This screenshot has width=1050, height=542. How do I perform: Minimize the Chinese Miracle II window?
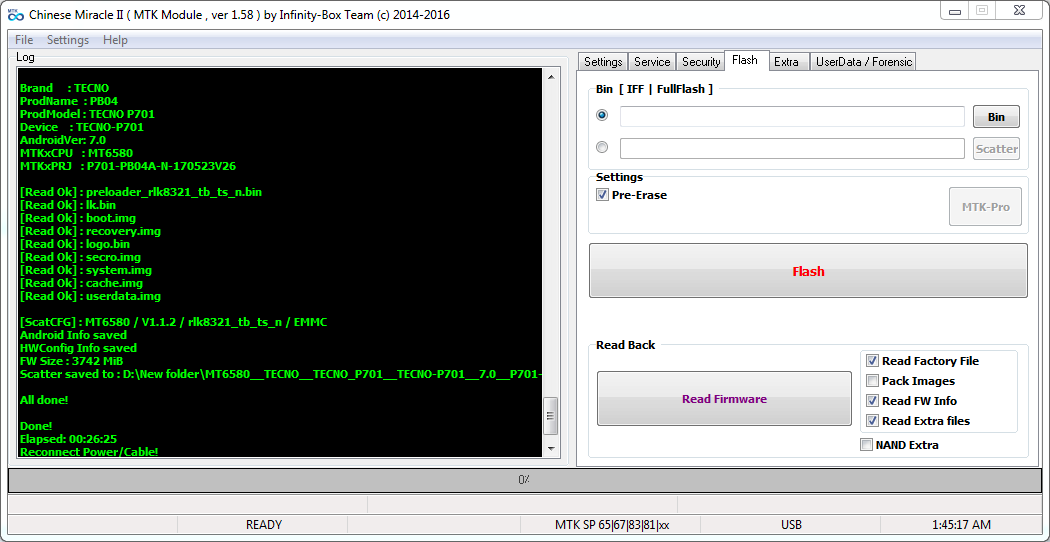(954, 10)
